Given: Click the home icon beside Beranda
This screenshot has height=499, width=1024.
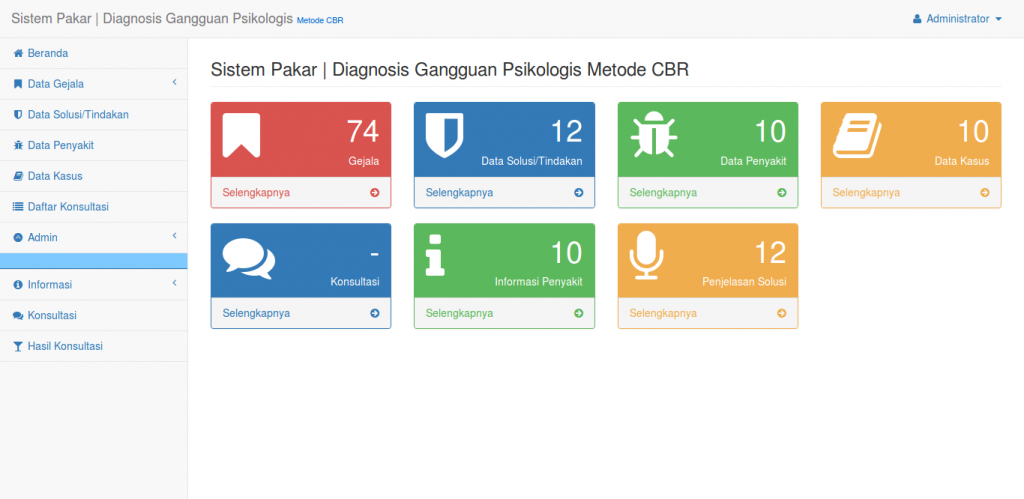Looking at the screenshot, I should 18,54.
